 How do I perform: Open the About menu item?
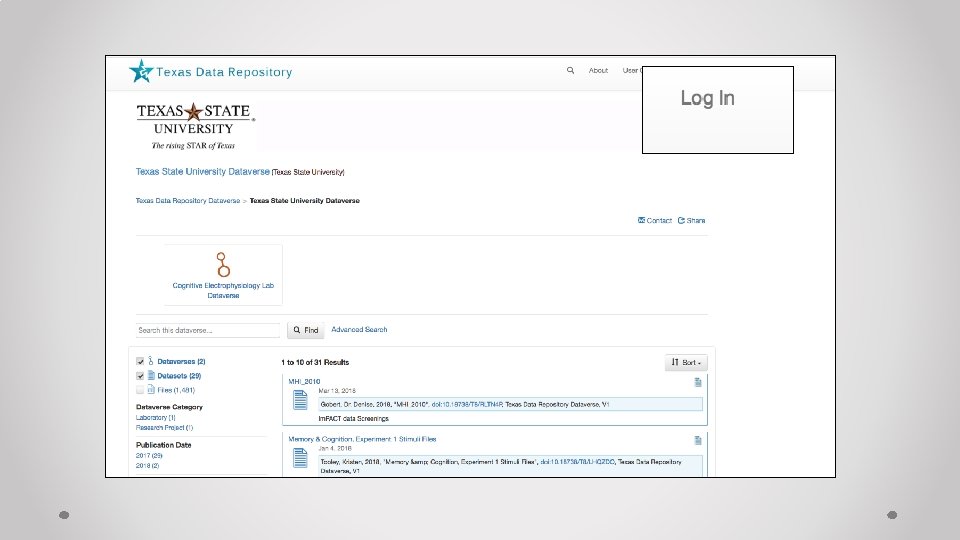[598, 70]
